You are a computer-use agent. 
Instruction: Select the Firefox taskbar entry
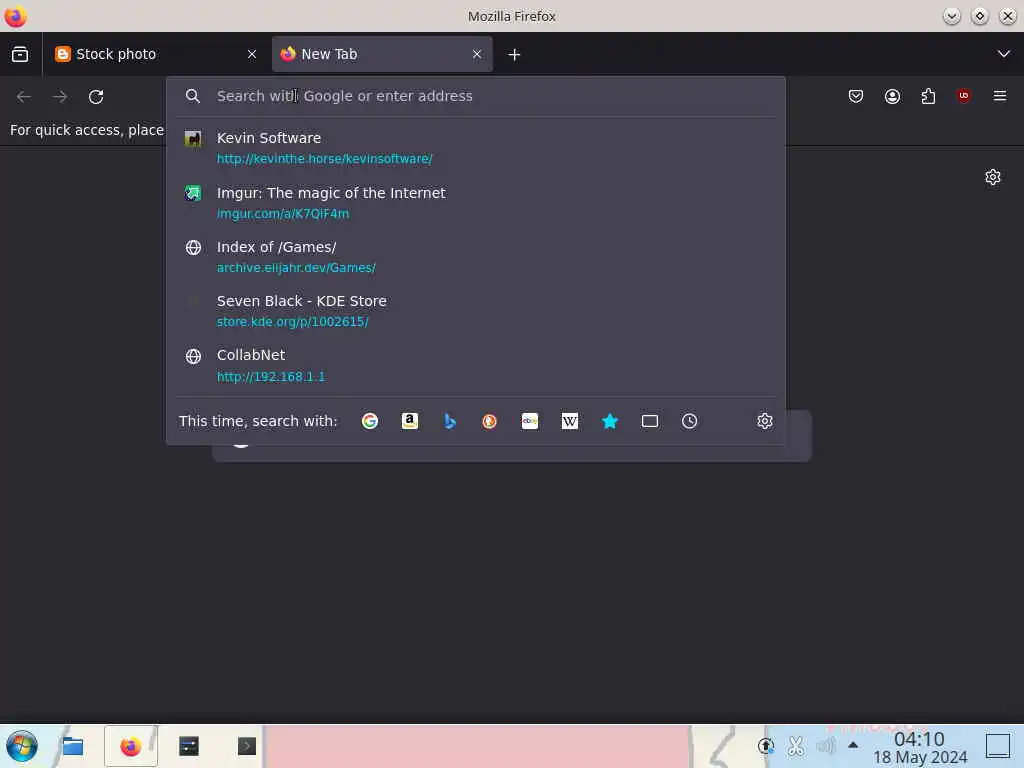tap(131, 746)
